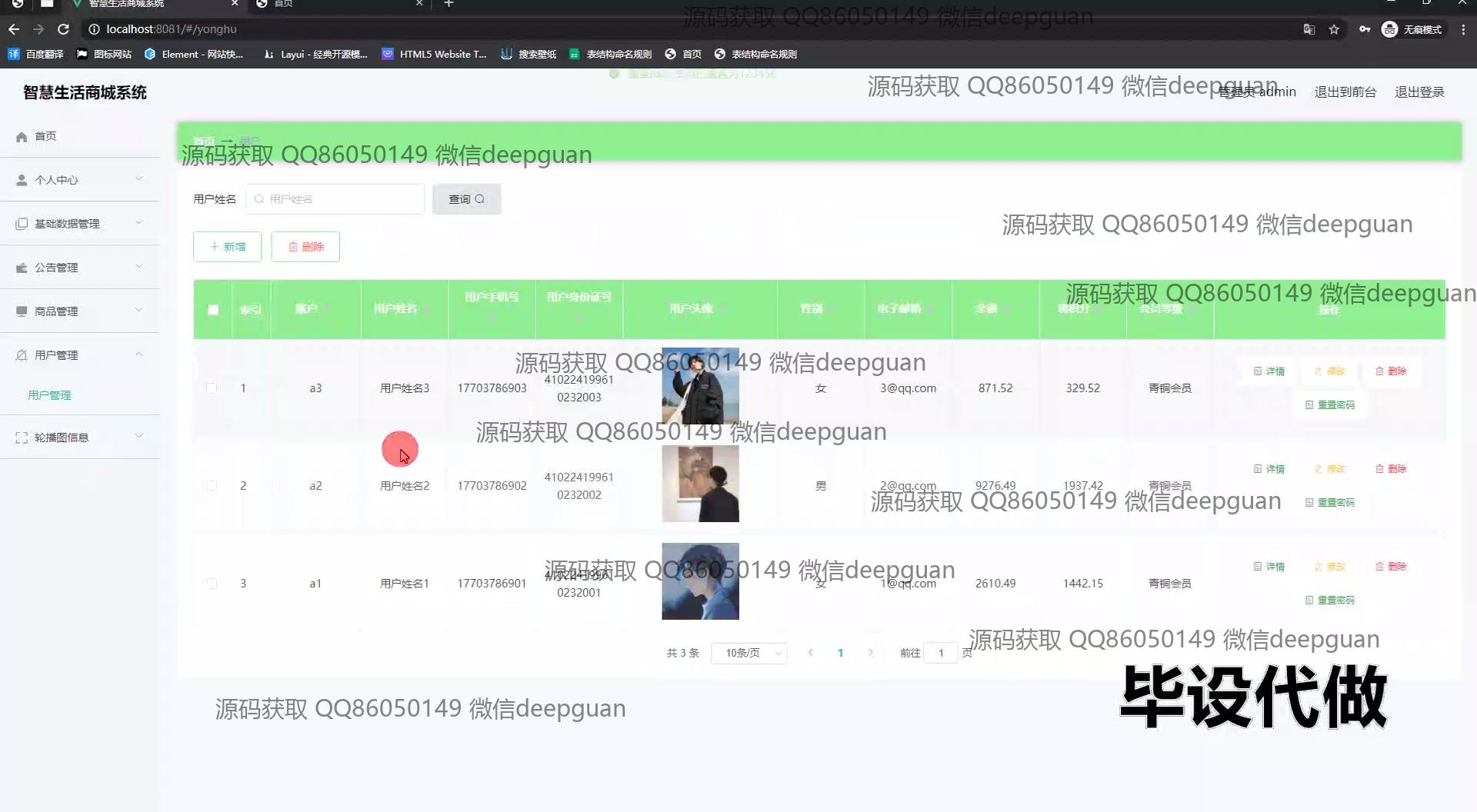Open the 搜索壁纸 bookmark
Screen dimensions: 1477x812
click(x=528, y=54)
